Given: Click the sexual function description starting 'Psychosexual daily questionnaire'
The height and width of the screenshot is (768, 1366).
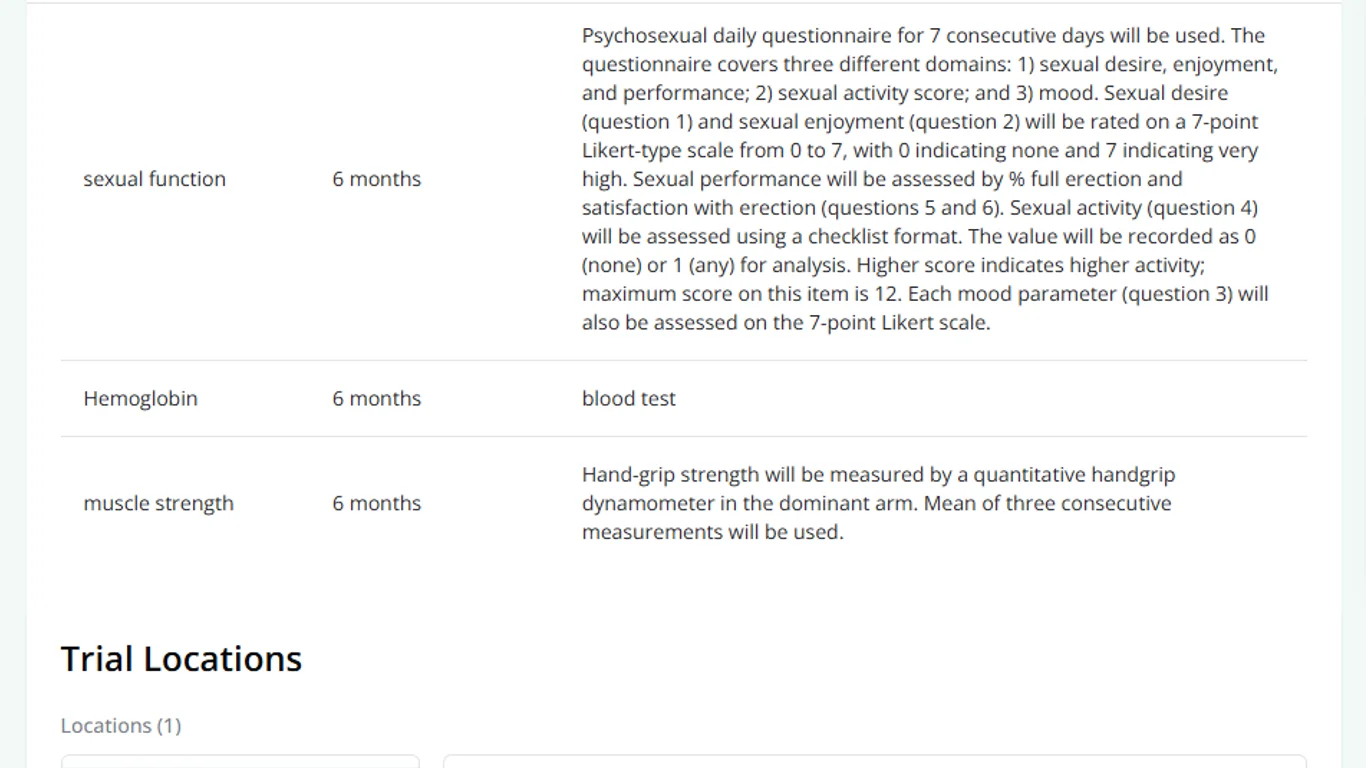Looking at the screenshot, I should click(931, 179).
